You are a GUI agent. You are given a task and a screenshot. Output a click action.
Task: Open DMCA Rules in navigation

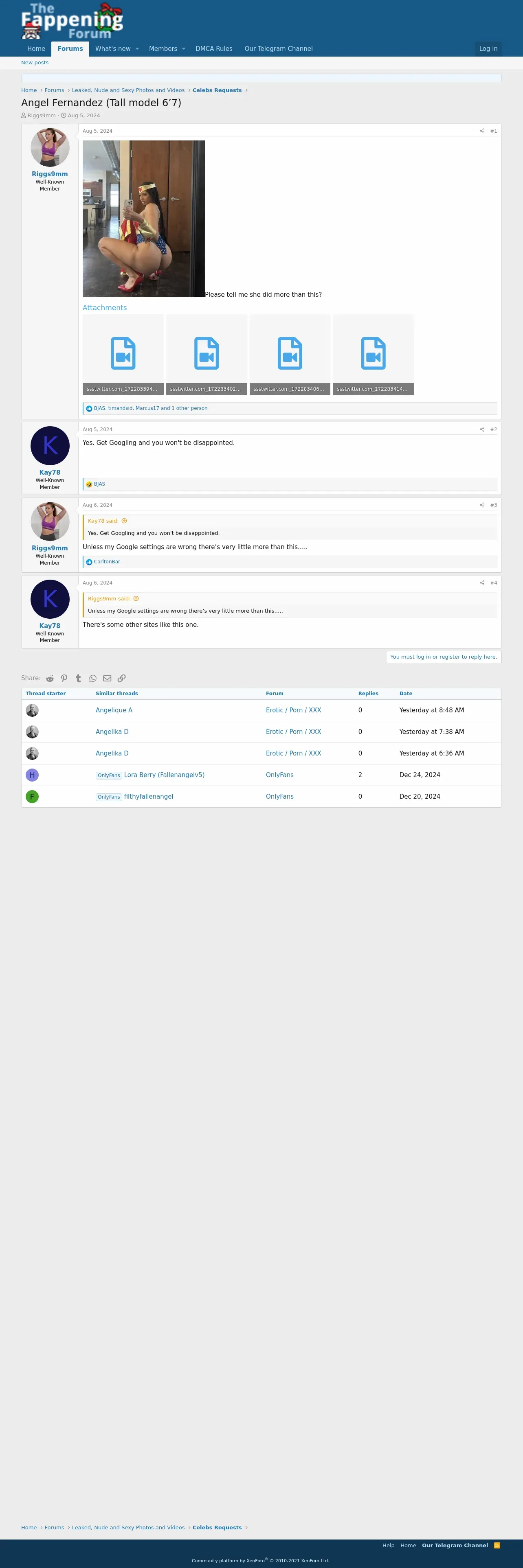[214, 49]
